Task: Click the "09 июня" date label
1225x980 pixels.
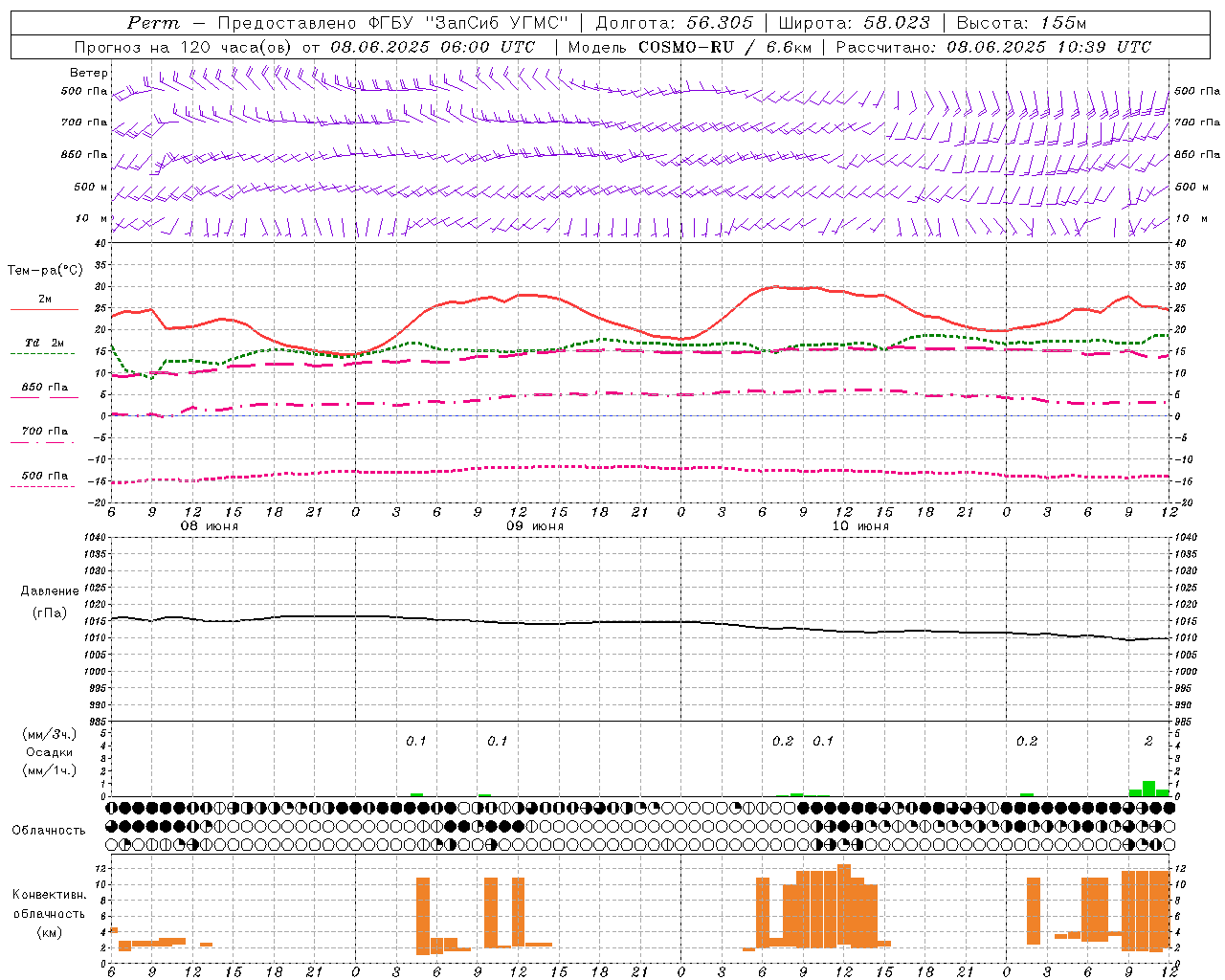Action: (534, 526)
